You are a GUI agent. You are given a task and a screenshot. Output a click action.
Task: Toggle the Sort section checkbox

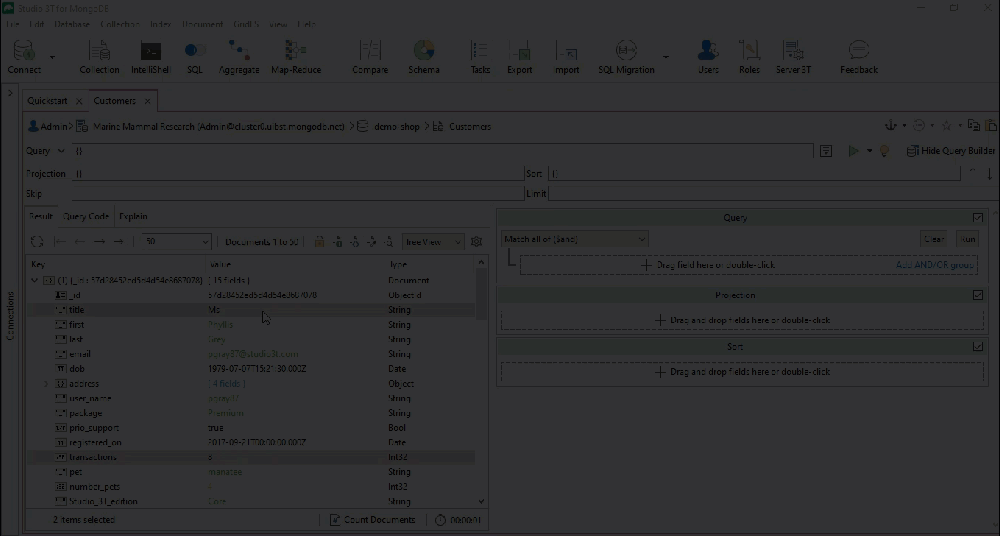coord(978,346)
